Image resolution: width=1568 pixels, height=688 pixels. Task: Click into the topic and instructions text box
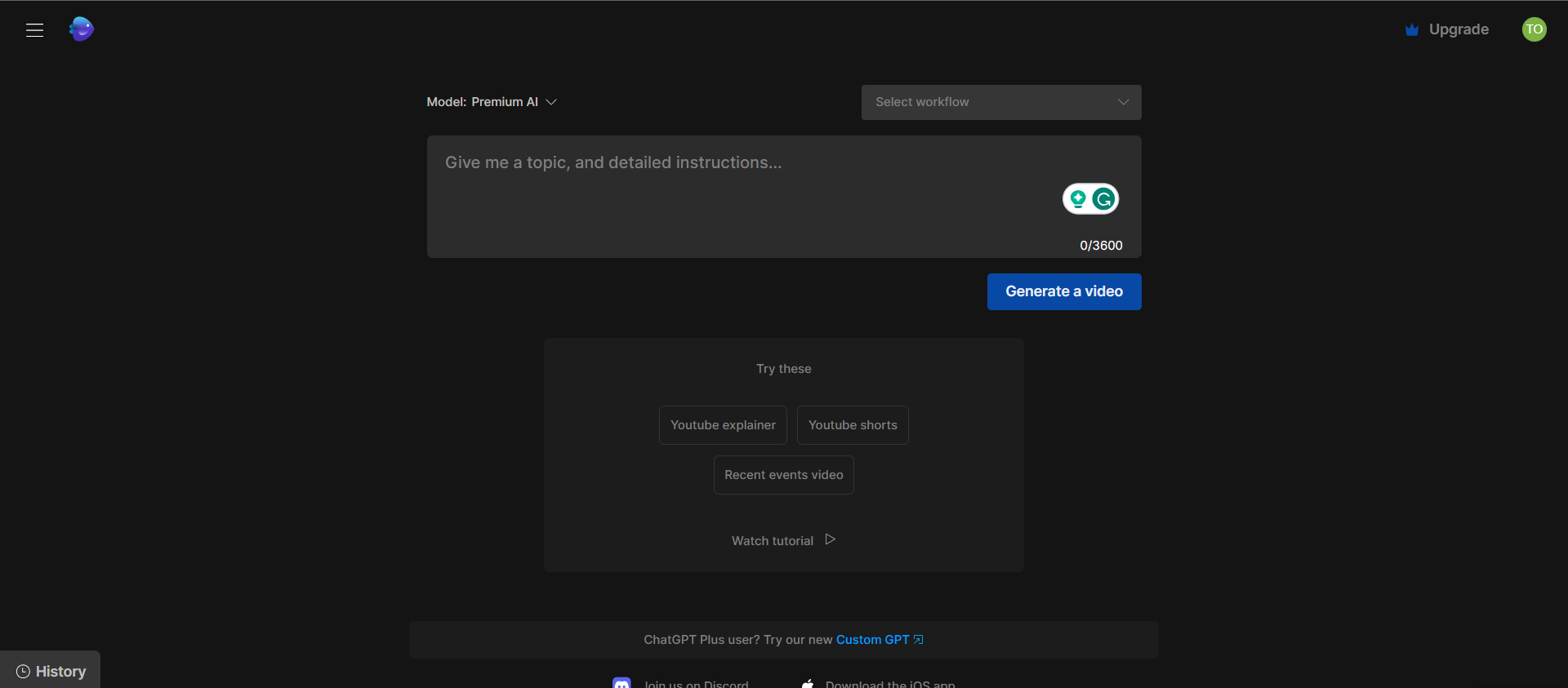[784, 197]
